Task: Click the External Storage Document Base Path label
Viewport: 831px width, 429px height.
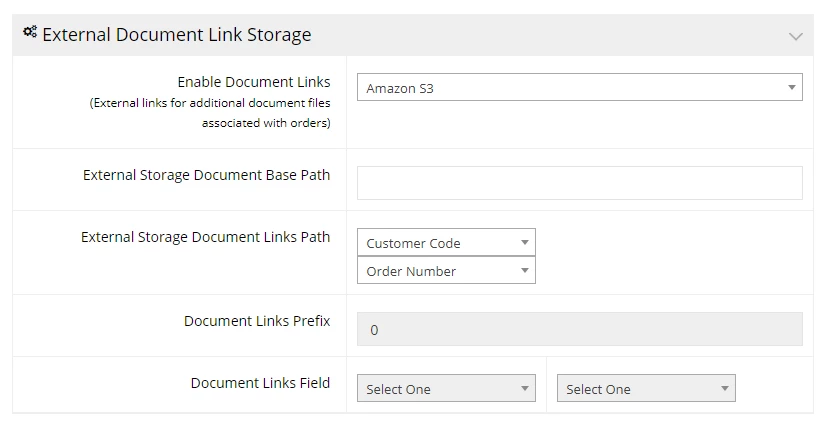Action: [207, 175]
